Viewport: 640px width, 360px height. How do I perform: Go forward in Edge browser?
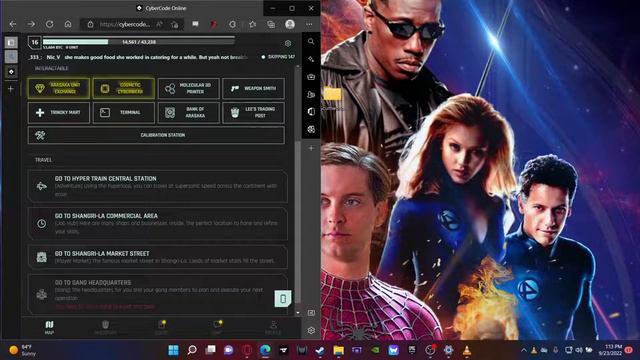click(x=31, y=24)
